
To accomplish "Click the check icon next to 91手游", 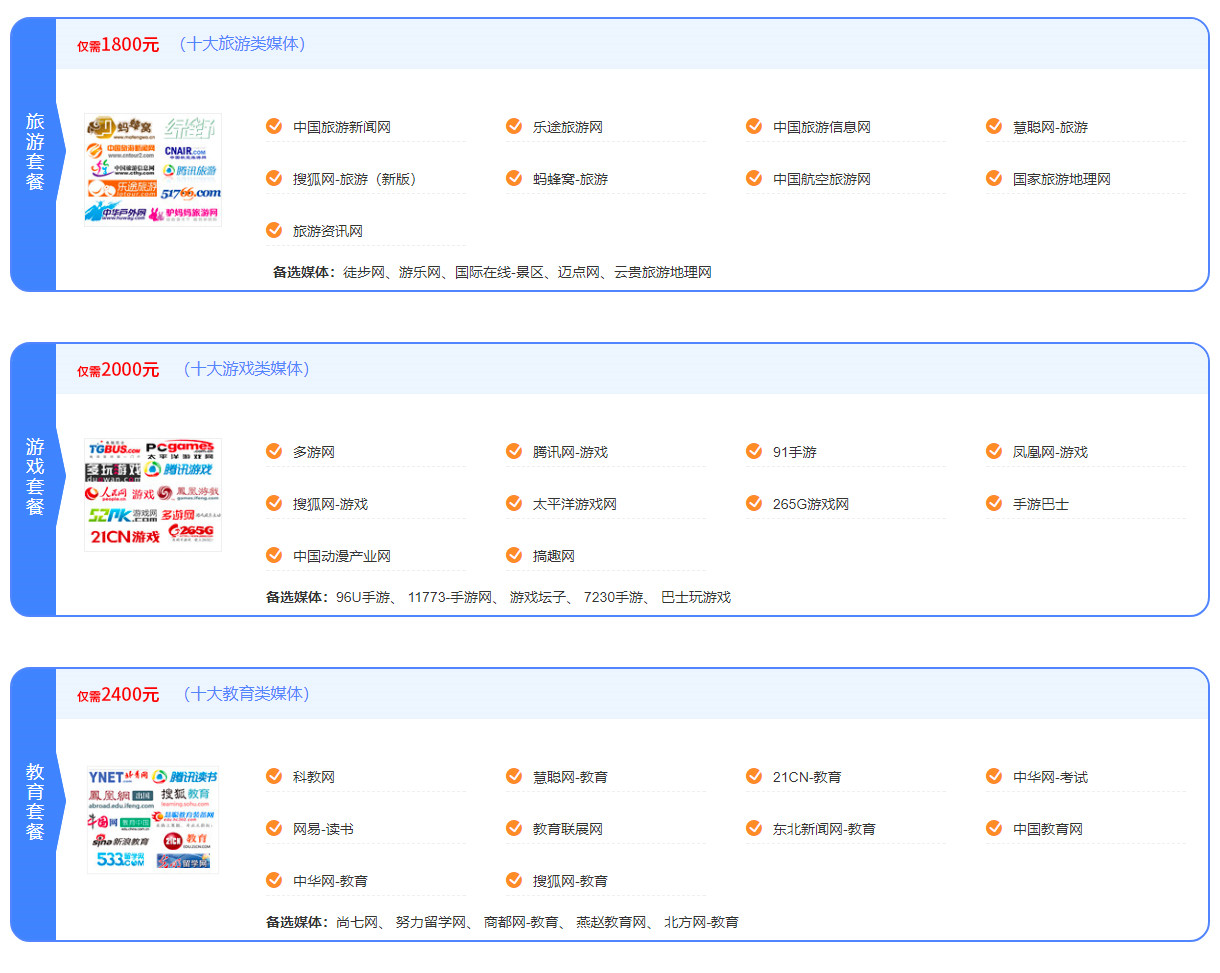I will coord(754,451).
